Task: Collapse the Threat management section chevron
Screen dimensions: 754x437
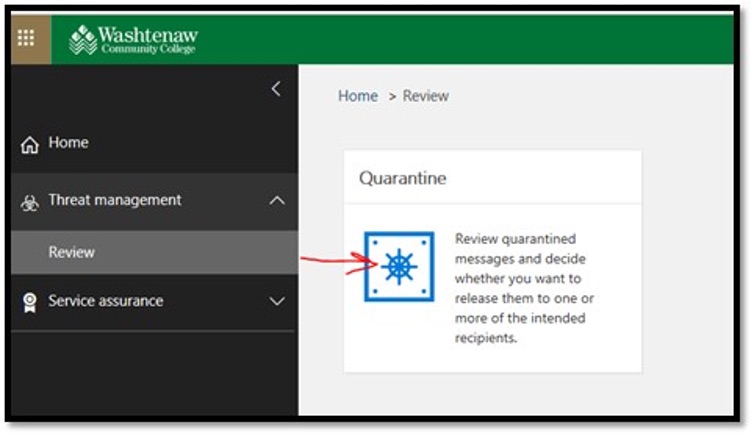Action: (277, 200)
